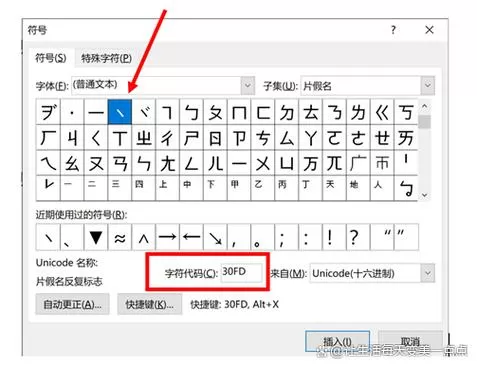The image size is (477, 368).
Task: Pick recently used : colon symbol
Action: pos(311,237)
